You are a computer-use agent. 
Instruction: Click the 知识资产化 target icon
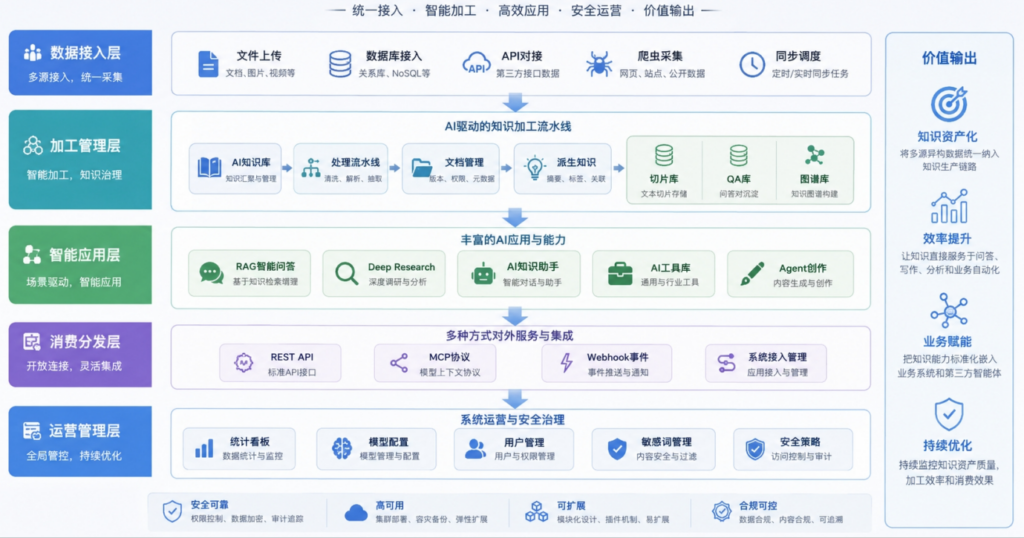point(948,104)
